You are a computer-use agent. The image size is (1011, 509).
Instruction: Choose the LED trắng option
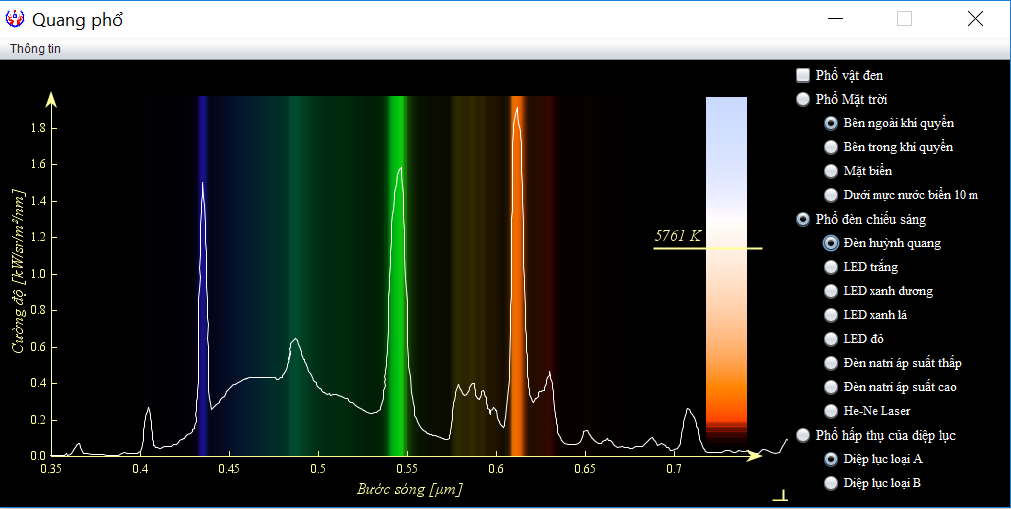coord(831,267)
